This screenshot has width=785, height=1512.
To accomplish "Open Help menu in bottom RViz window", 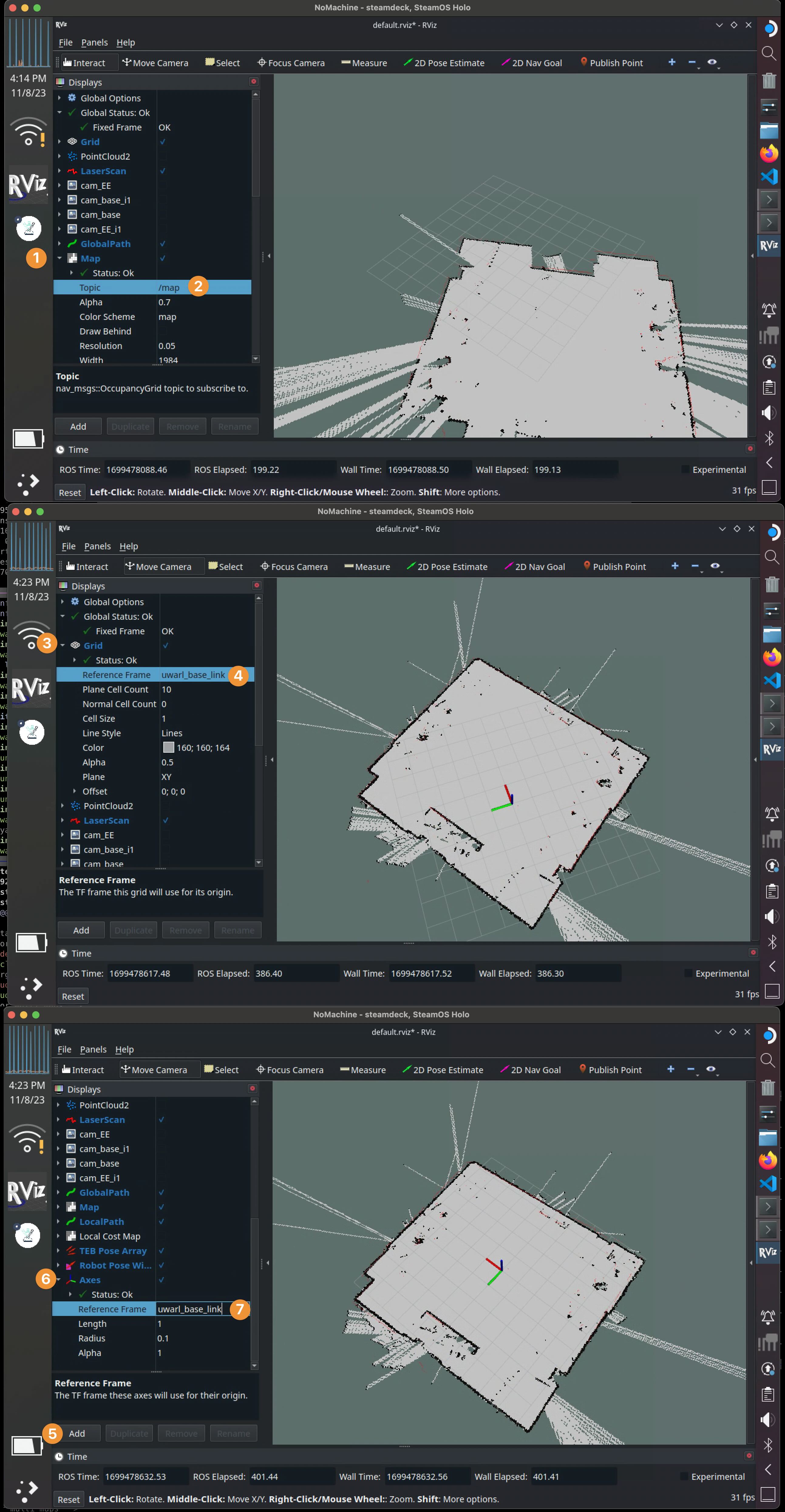I will point(124,1049).
